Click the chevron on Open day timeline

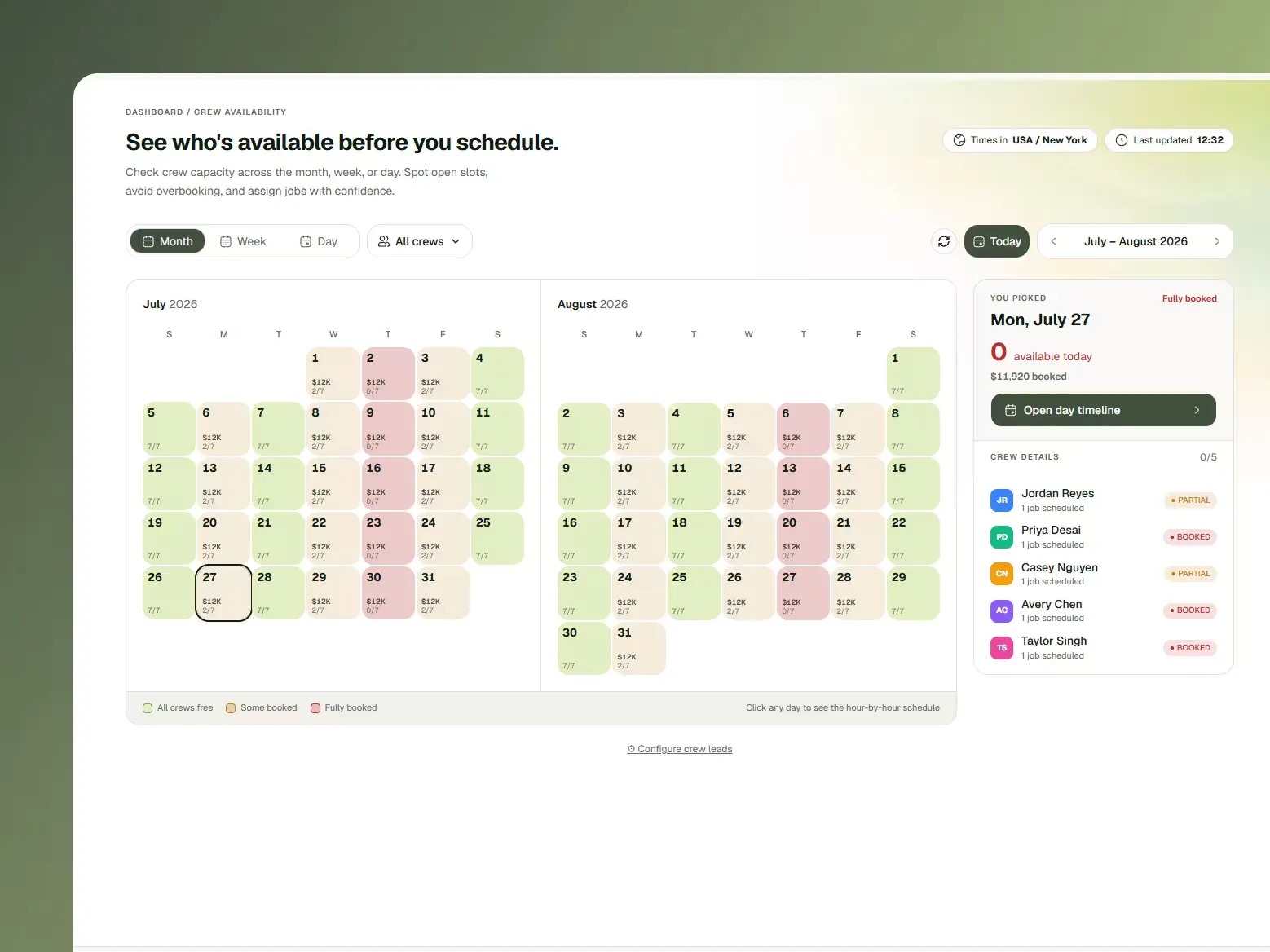click(x=1197, y=410)
